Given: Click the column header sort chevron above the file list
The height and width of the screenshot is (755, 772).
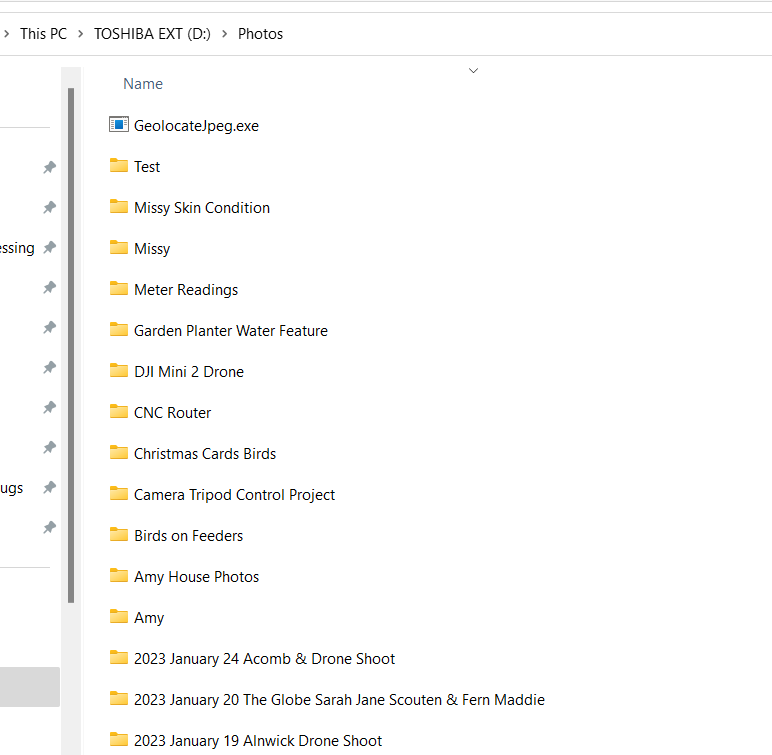Looking at the screenshot, I should pyautogui.click(x=474, y=70).
